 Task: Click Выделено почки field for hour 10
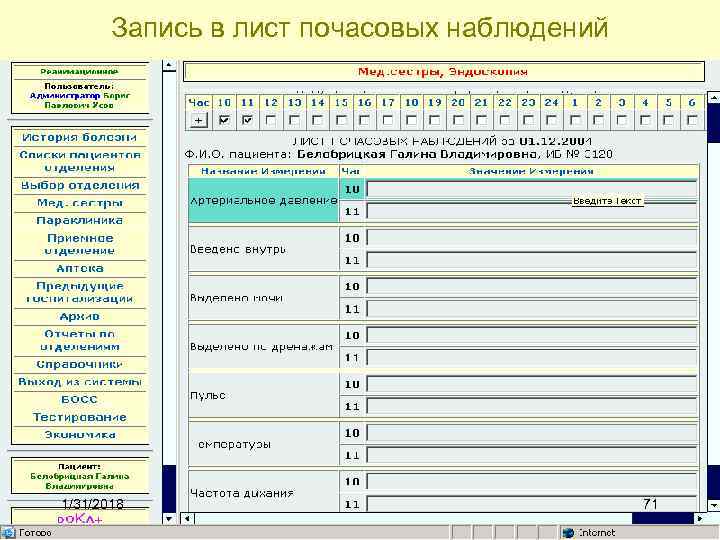[x=532, y=287]
